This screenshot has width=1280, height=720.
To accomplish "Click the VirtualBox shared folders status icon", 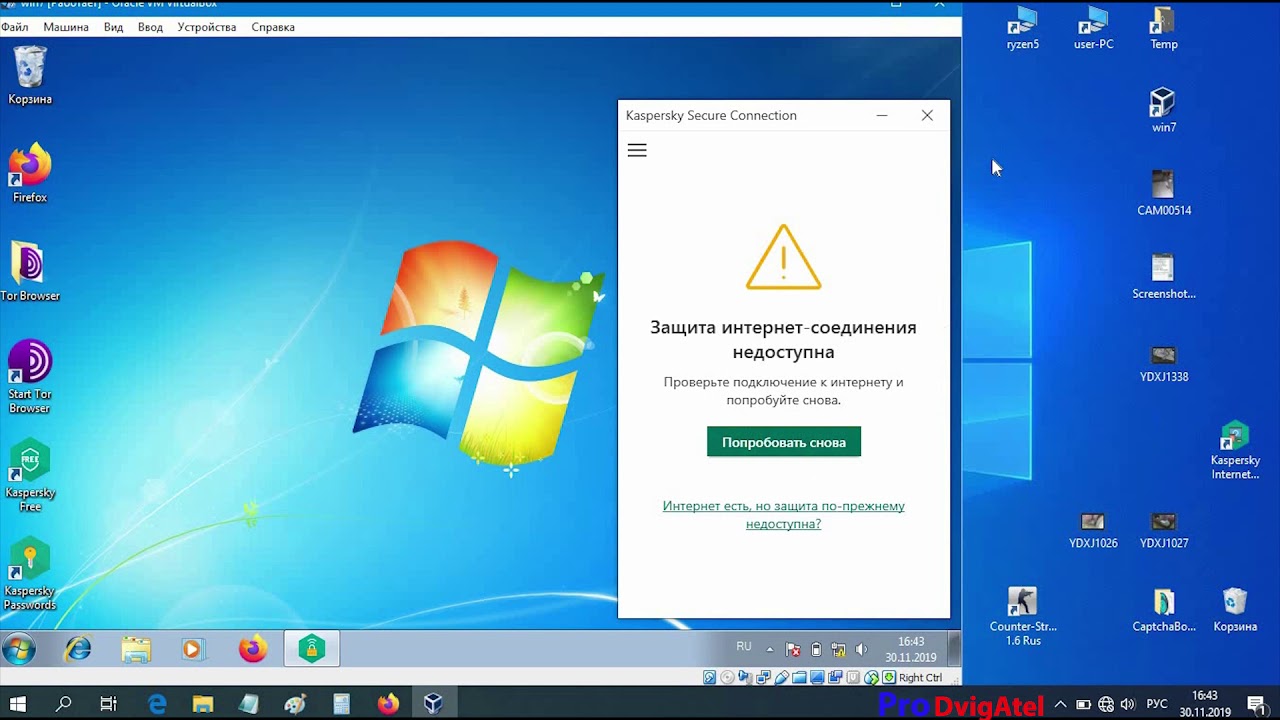I will (x=799, y=677).
